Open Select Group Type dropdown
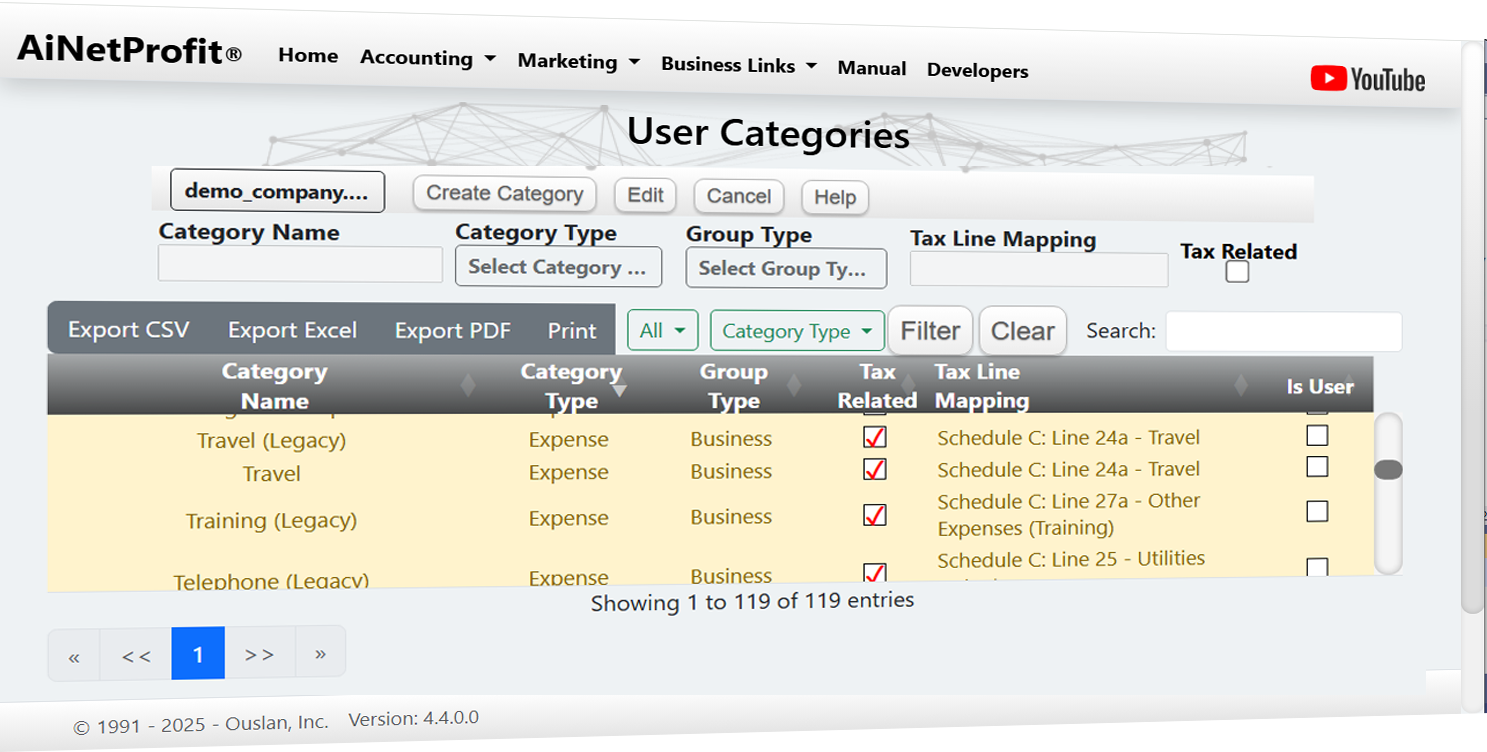1487x752 pixels. pyautogui.click(x=786, y=268)
